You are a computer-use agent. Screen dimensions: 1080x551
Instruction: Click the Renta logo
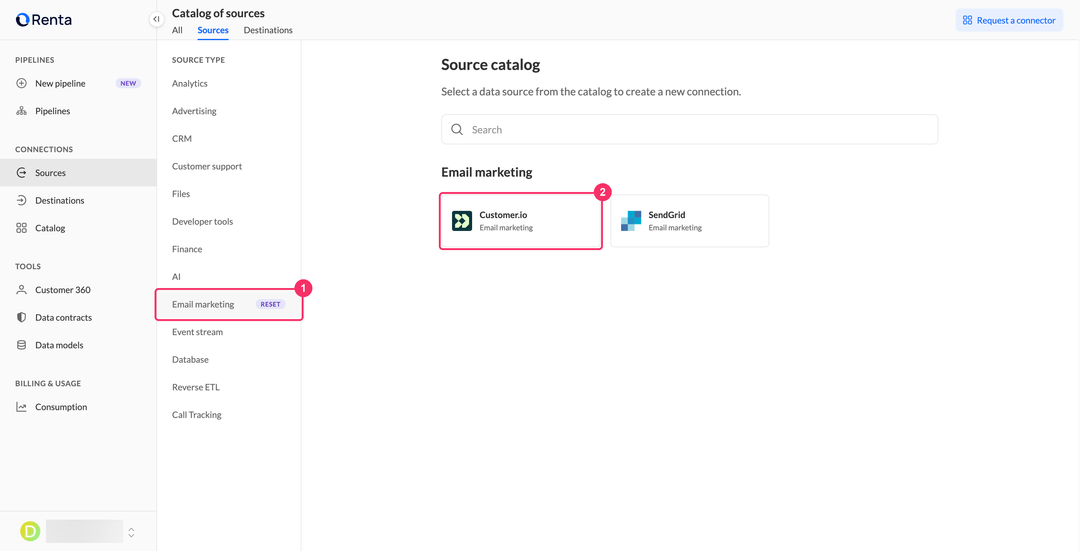(43, 20)
